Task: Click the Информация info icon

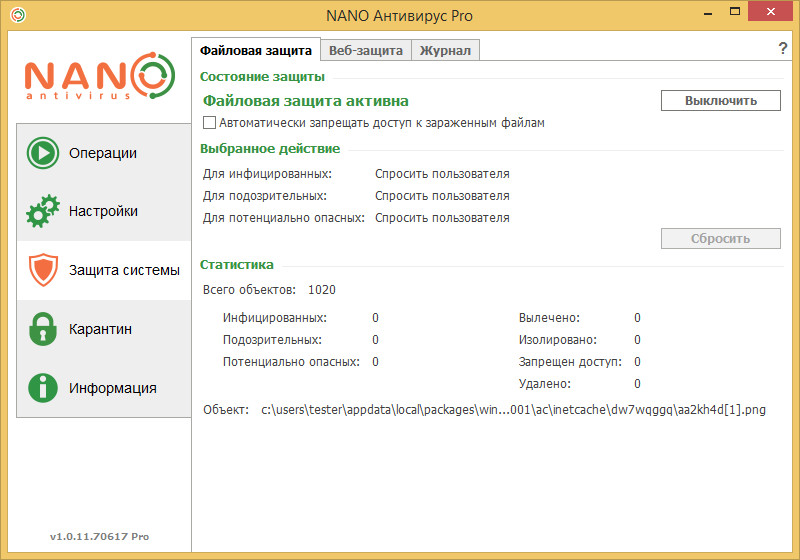Action: pos(43,388)
